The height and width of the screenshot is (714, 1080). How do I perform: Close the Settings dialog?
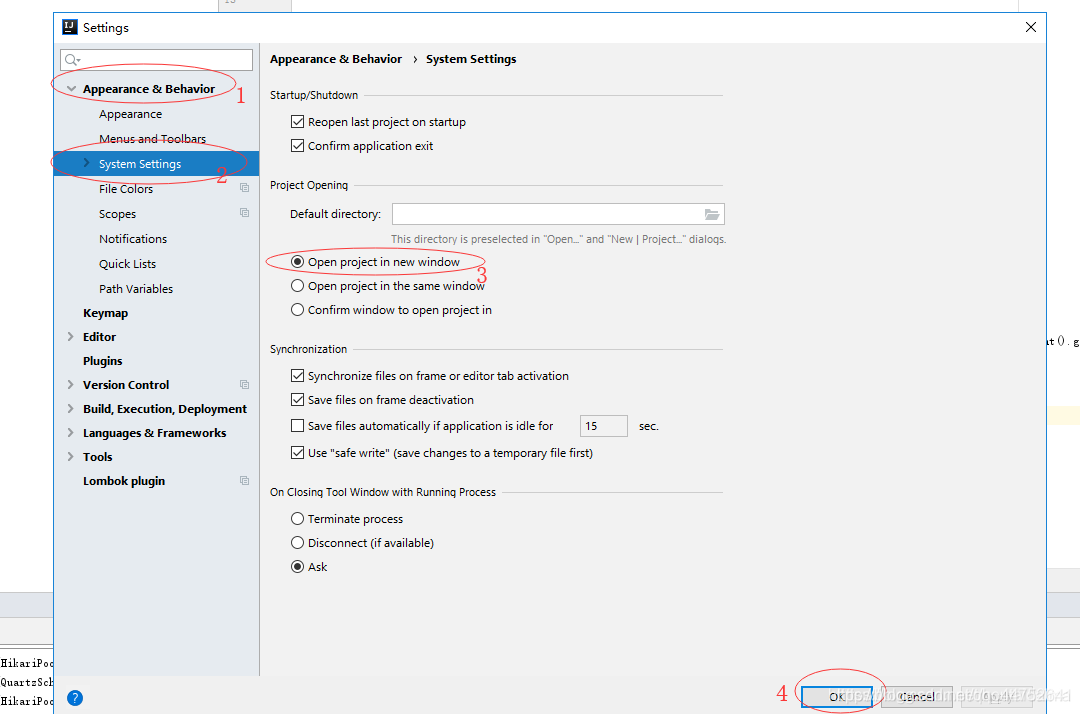coord(1030,27)
